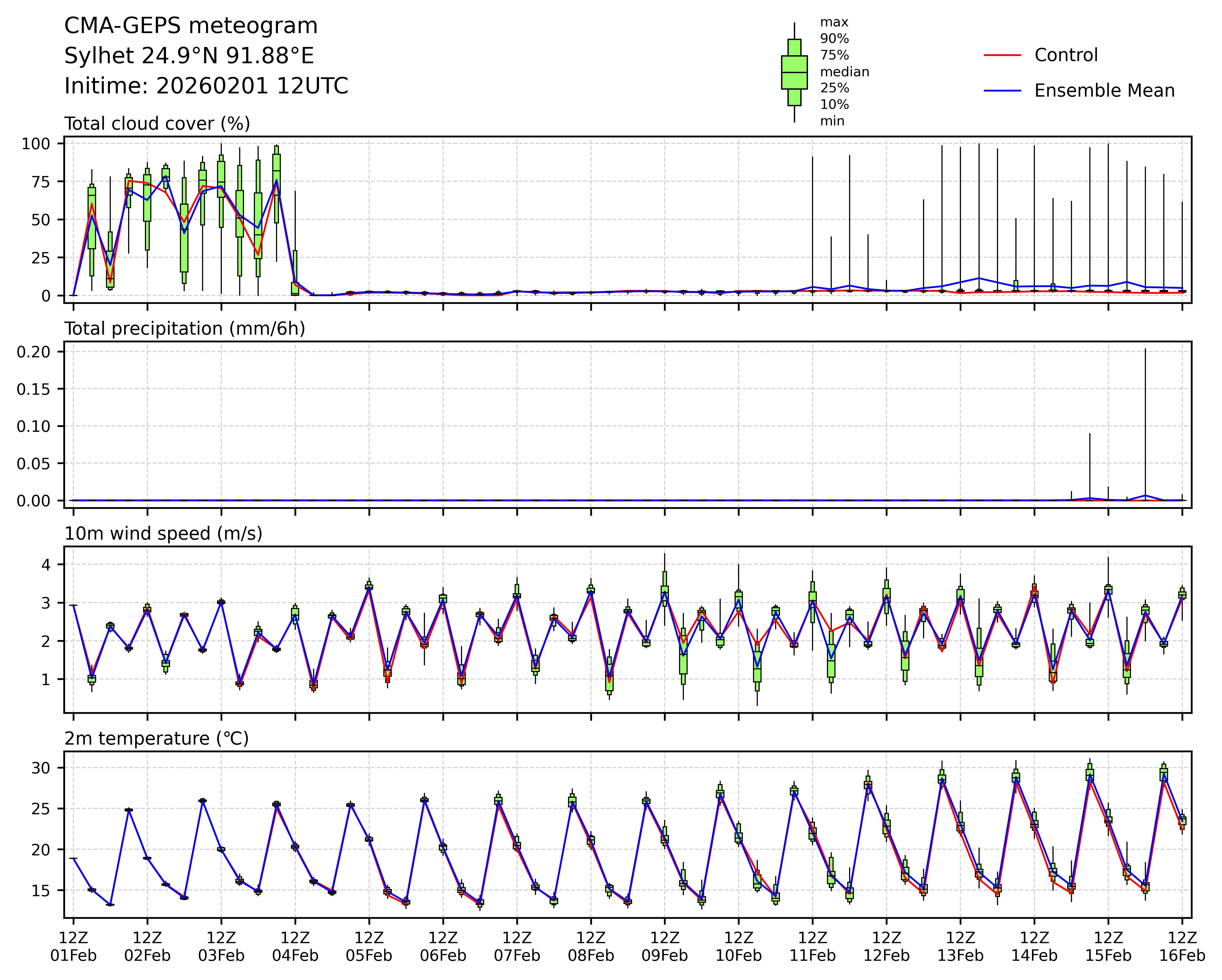Click the Control legend label
The height and width of the screenshot is (980, 1222).
pos(1066,56)
